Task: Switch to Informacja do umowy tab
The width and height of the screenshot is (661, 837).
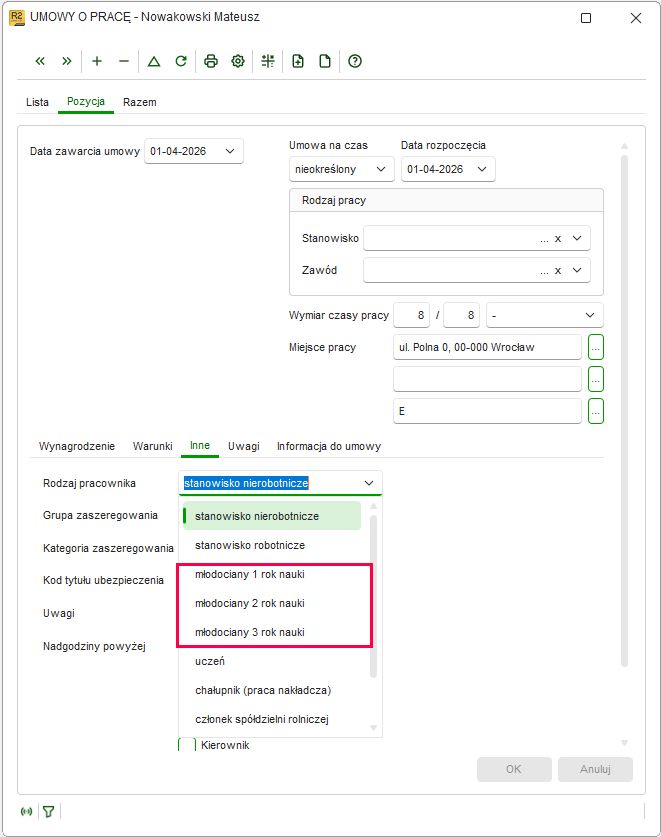Action: 329,446
